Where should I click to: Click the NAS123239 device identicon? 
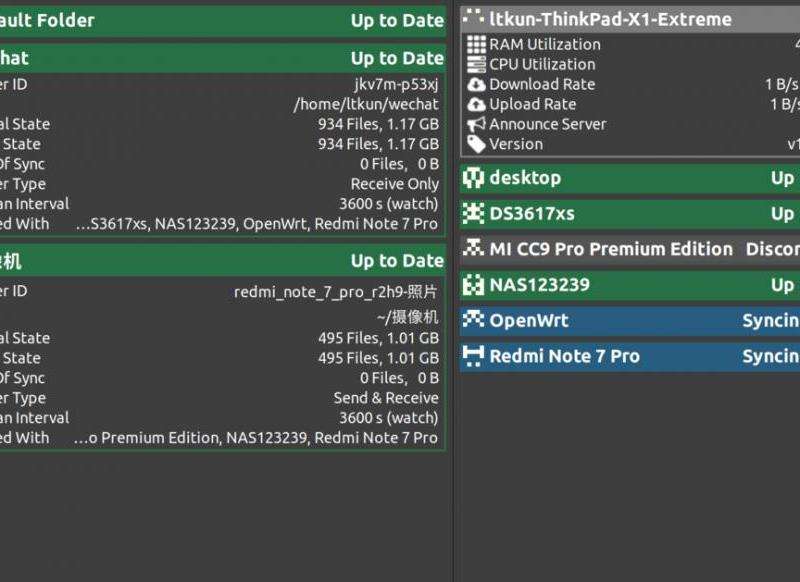coord(473,285)
